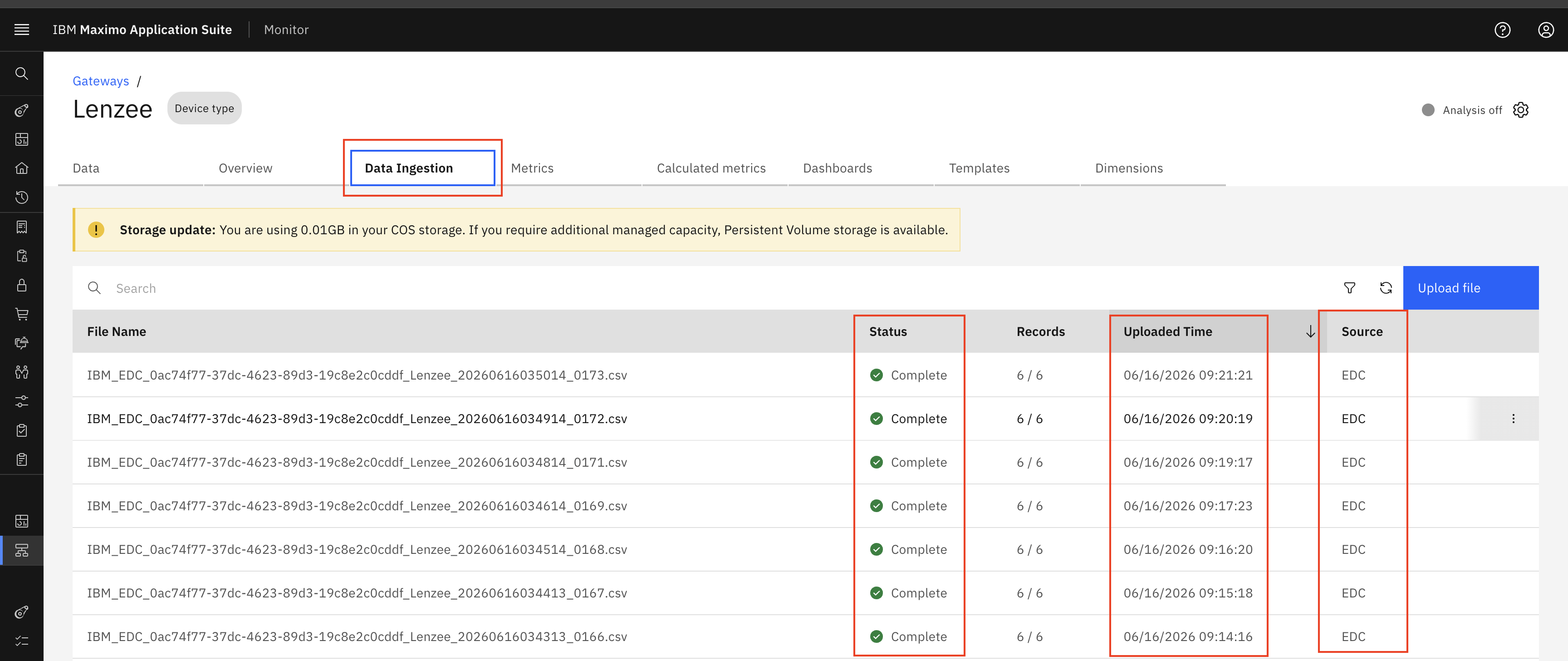
Task: Click uploaded time 06/16/2026 09:16:20
Action: [1187, 549]
